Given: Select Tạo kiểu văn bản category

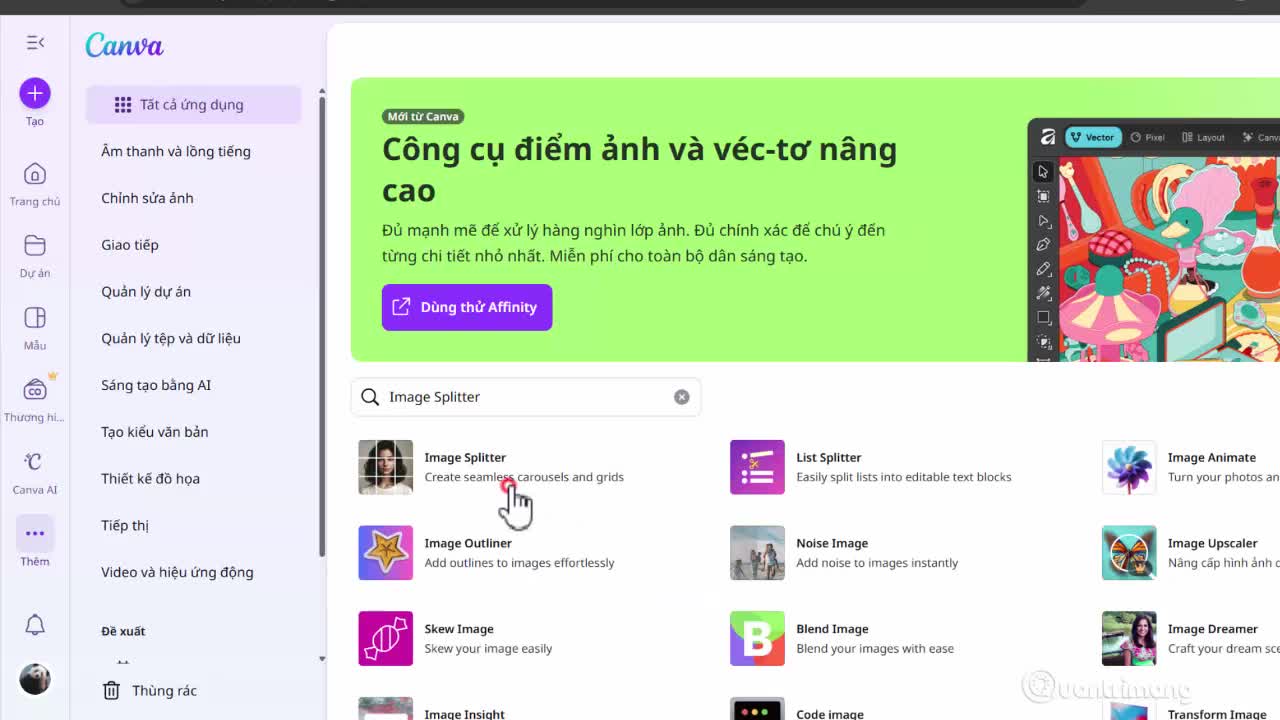Looking at the screenshot, I should [155, 432].
